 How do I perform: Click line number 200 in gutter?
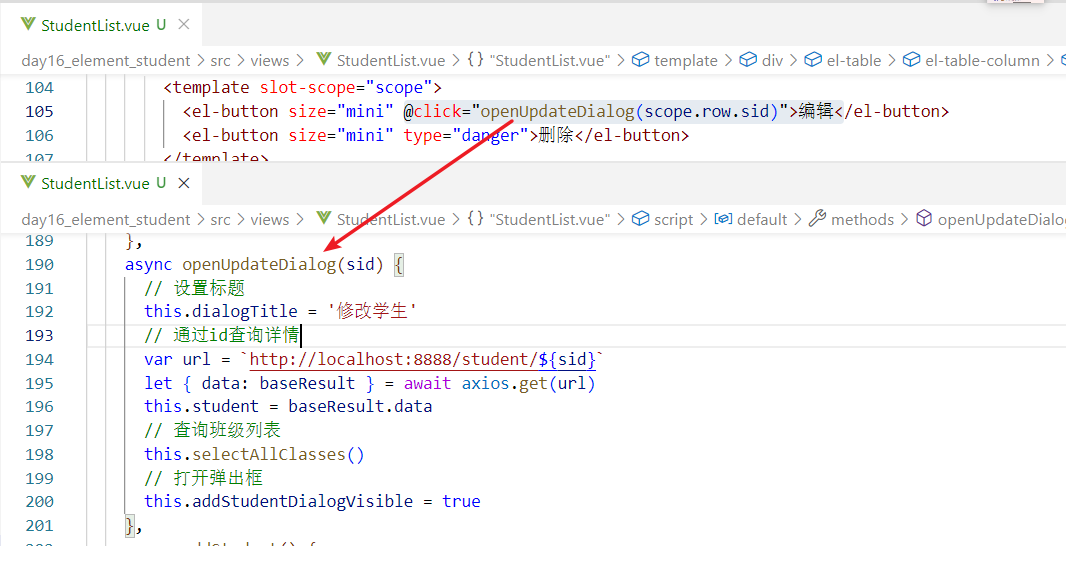click(x=39, y=502)
